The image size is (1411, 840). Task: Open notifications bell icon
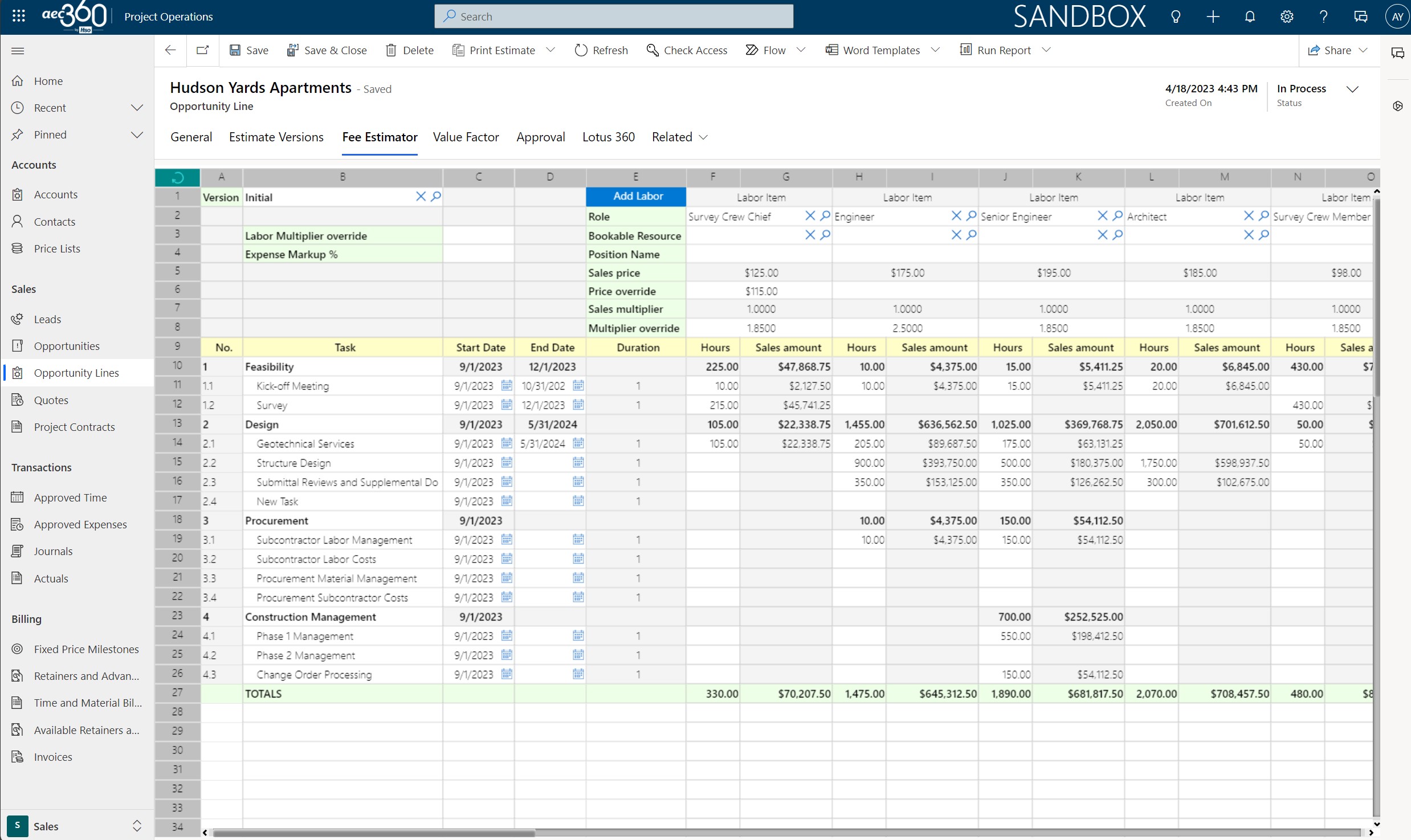click(1250, 17)
